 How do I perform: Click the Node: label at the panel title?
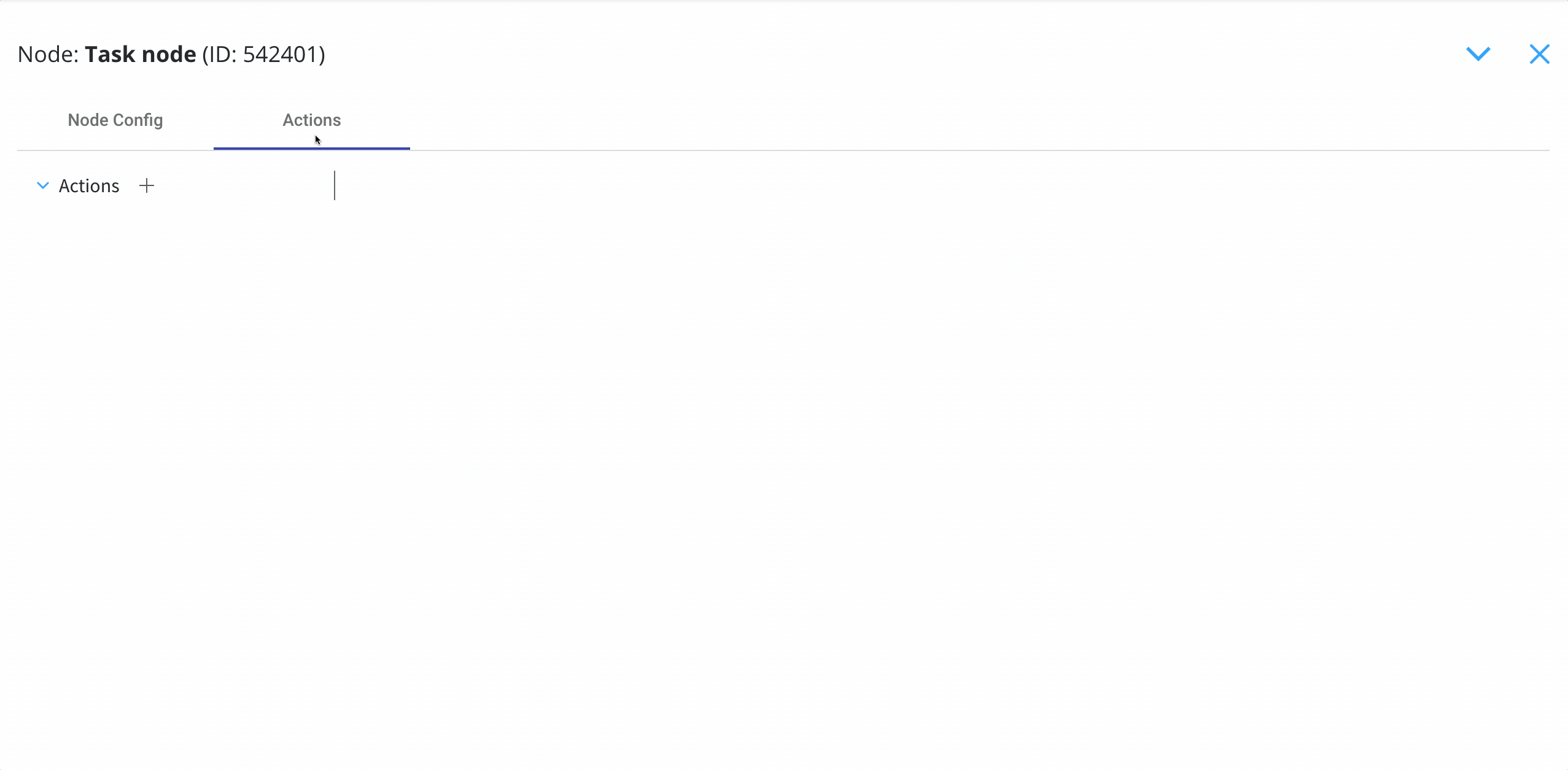[x=49, y=54]
